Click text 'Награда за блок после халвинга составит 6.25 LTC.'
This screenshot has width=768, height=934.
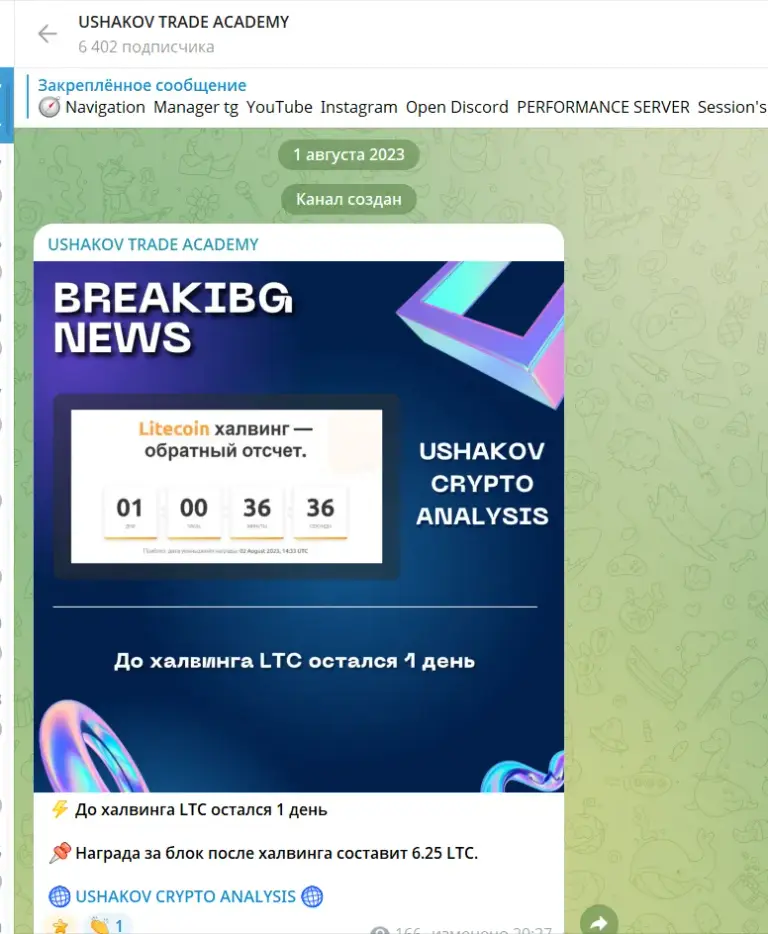(x=276, y=854)
